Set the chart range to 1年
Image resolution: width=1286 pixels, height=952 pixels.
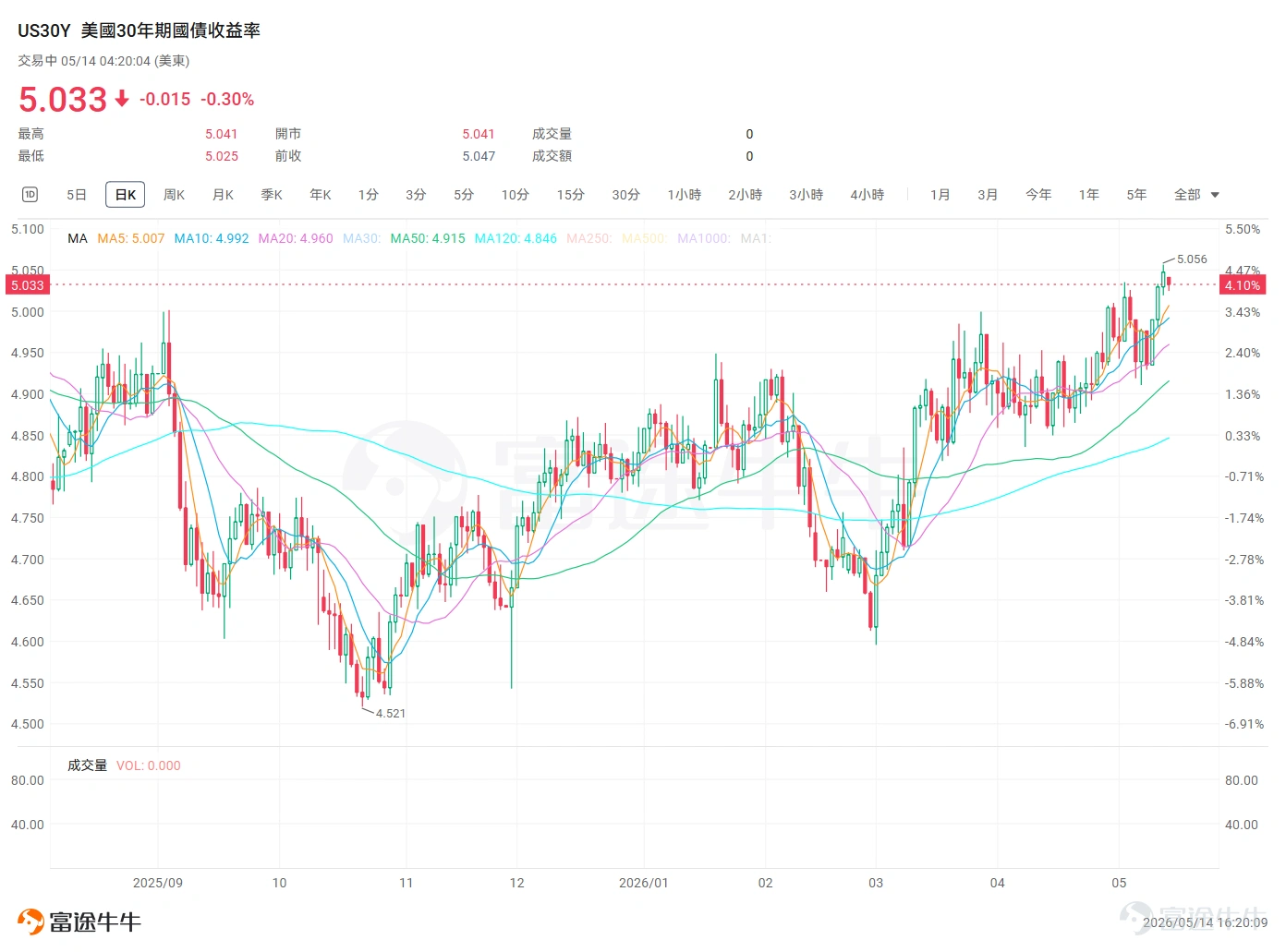point(1089,195)
